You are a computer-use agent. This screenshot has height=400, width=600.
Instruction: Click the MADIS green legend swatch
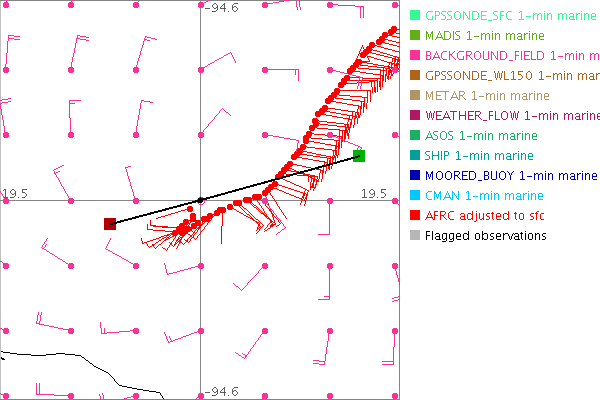pos(415,36)
